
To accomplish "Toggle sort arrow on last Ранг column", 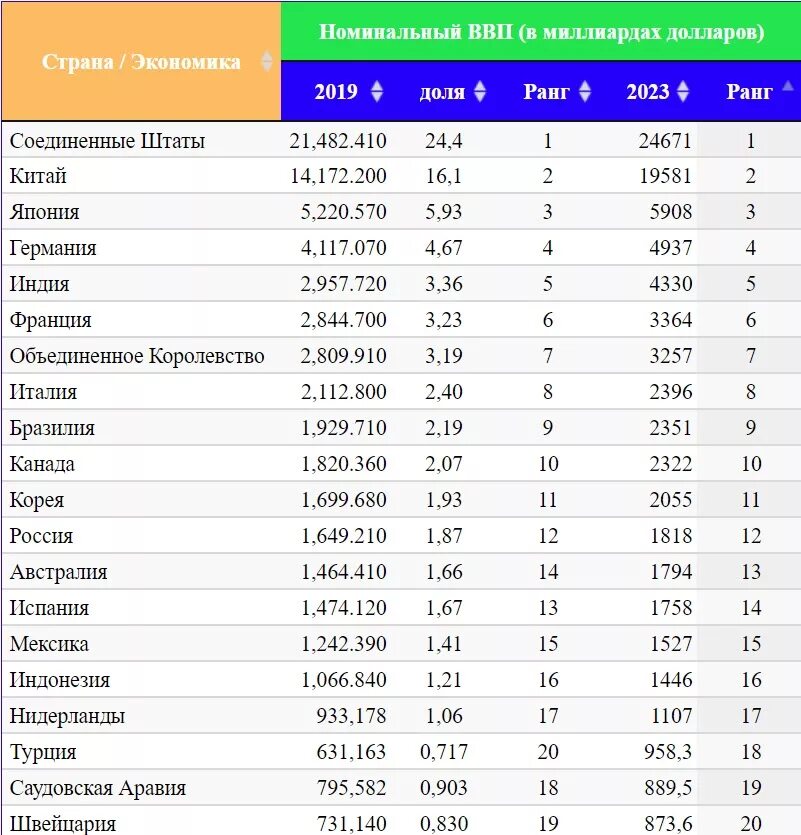I will 788,86.
